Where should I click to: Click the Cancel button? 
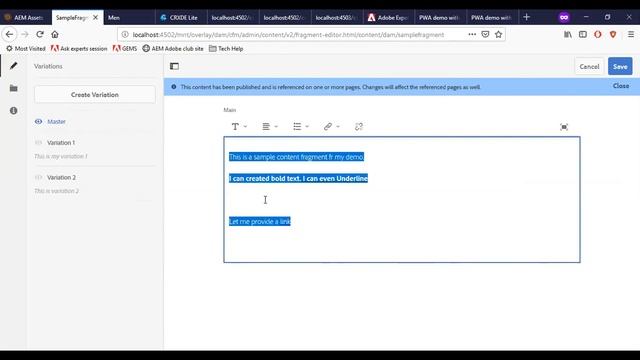(x=589, y=66)
